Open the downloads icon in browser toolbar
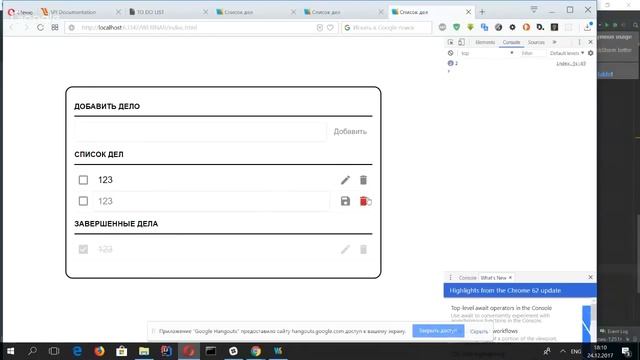This screenshot has height=360, width=640. [x=587, y=27]
